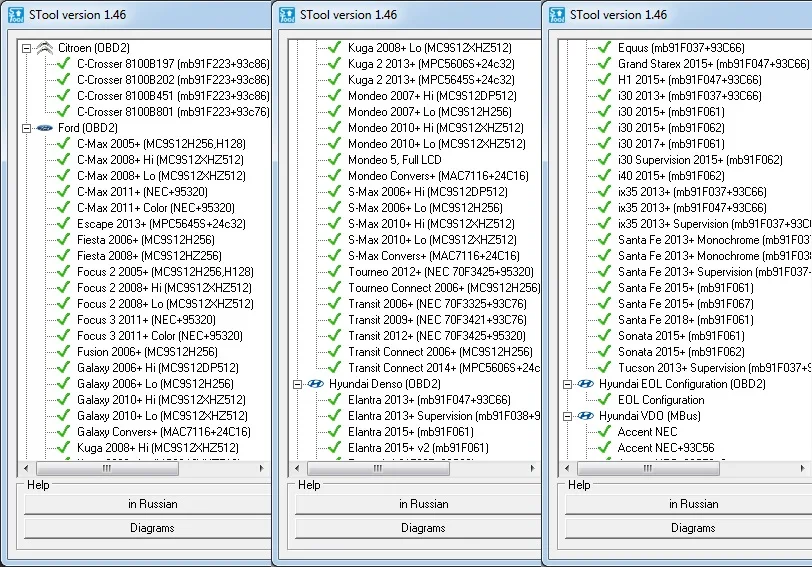Select Galaxy 2010+ Lo entry
The width and height of the screenshot is (812, 567).
click(162, 416)
